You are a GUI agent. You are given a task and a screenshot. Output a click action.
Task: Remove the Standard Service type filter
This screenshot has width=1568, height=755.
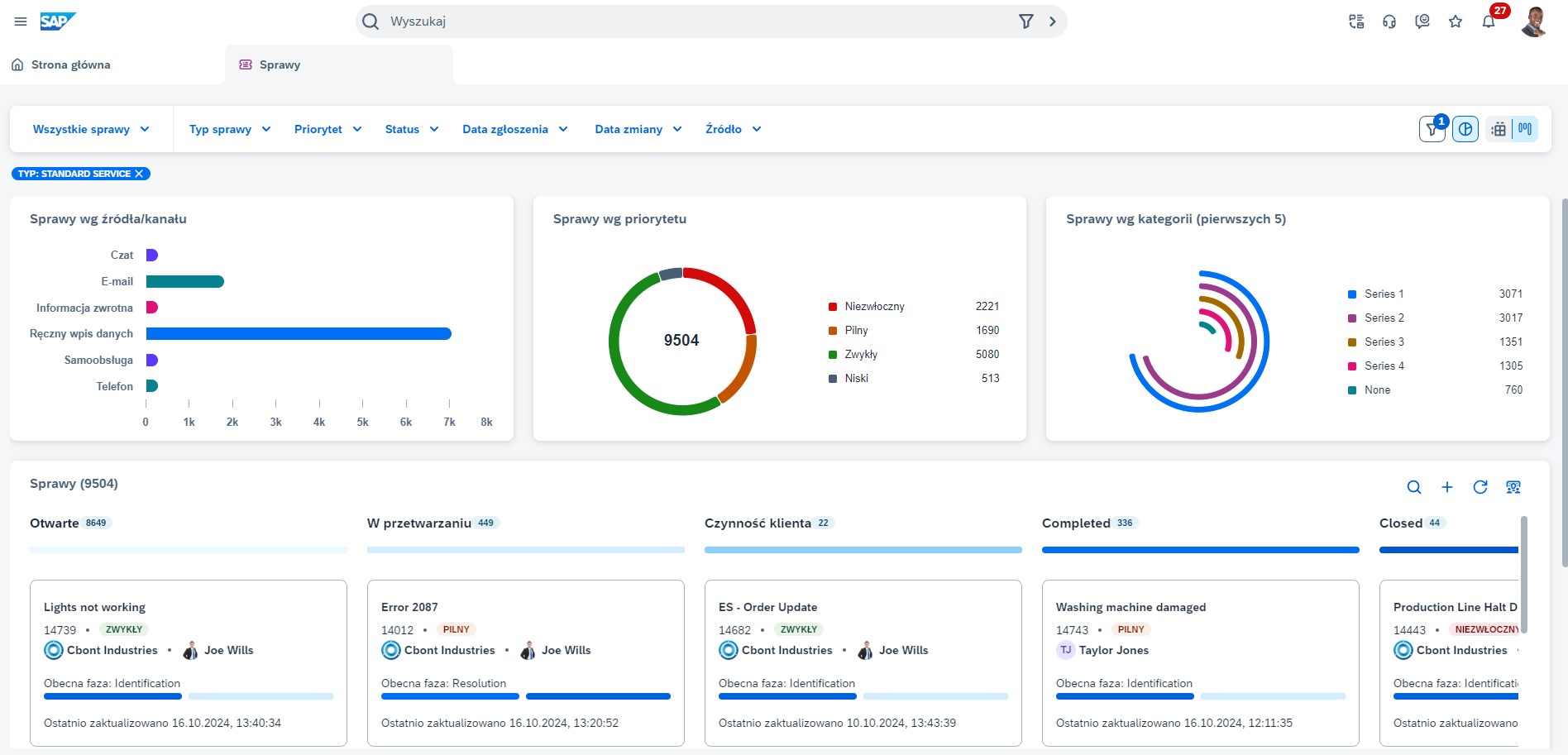click(x=139, y=174)
